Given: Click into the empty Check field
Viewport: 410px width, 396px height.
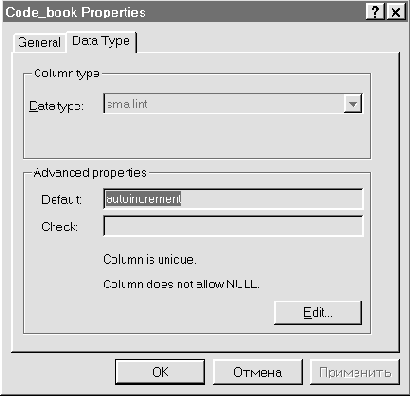Looking at the screenshot, I should [233, 226].
